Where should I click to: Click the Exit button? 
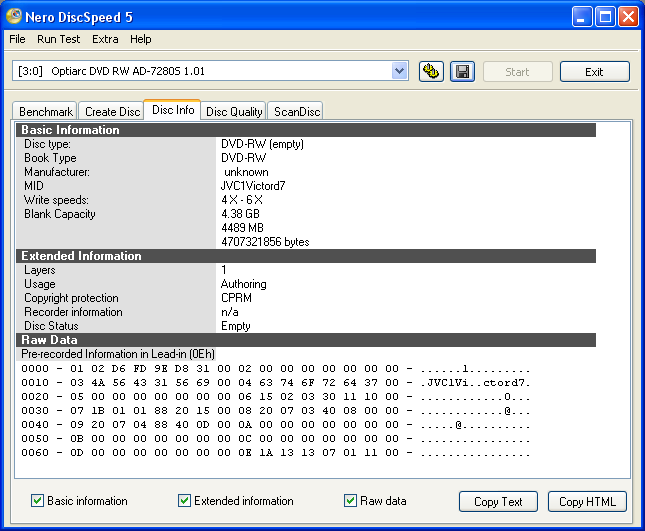tap(594, 72)
